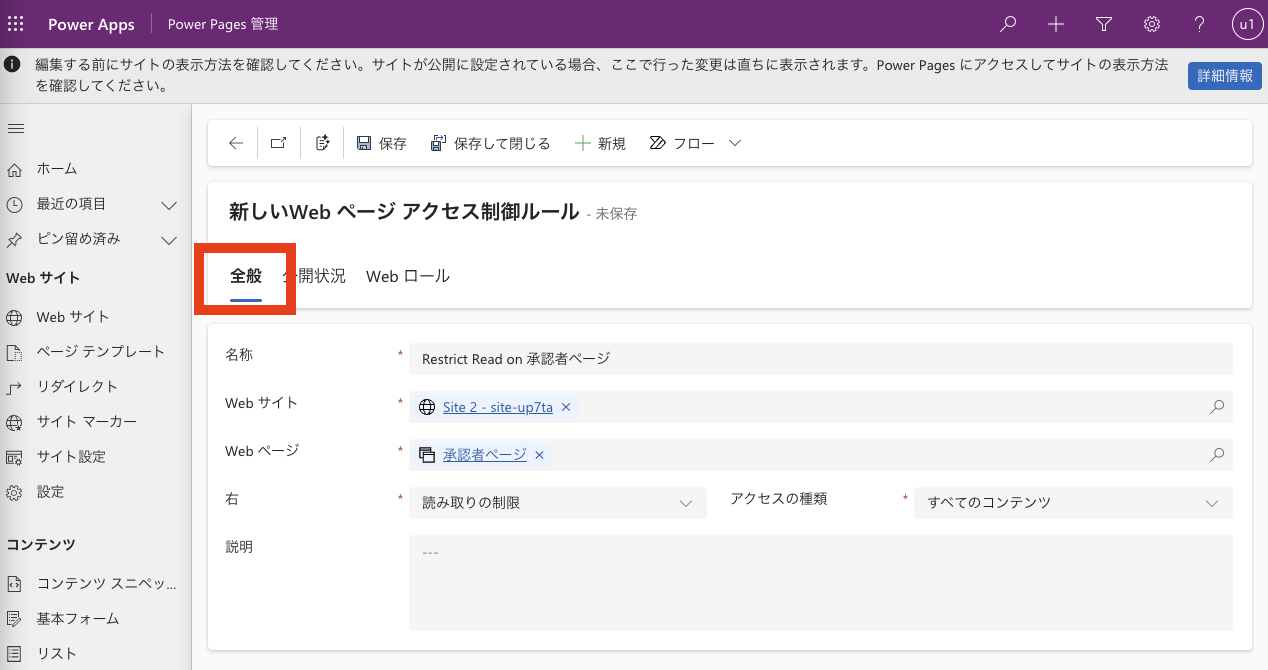Click the 詳細情報 button
This screenshot has width=1268, height=670.
click(x=1224, y=76)
